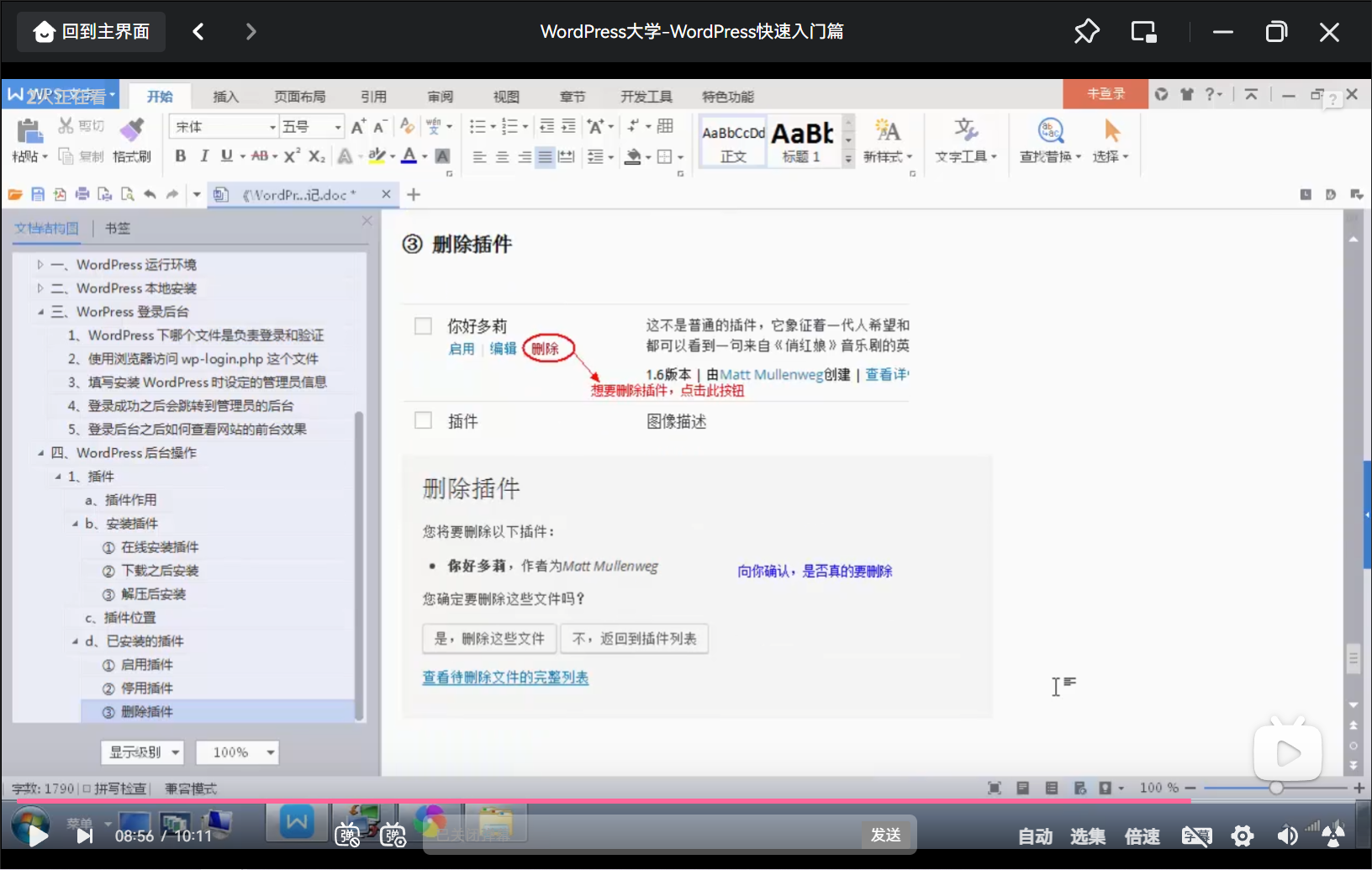Increase paragraph indent
The image size is (1372, 870).
pos(569,127)
